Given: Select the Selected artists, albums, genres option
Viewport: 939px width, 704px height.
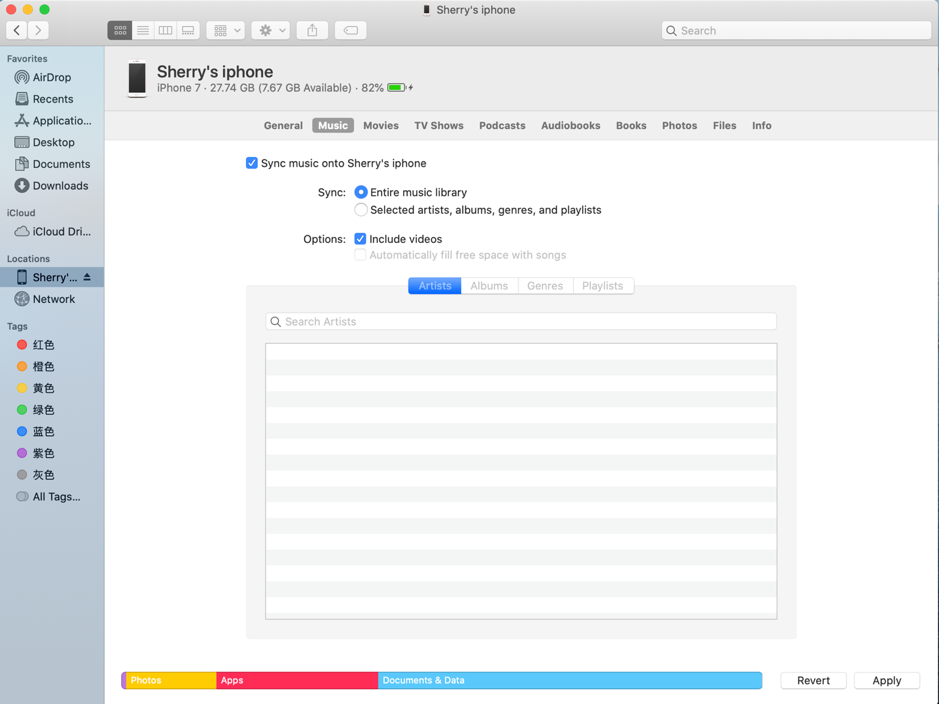Looking at the screenshot, I should click(x=361, y=210).
